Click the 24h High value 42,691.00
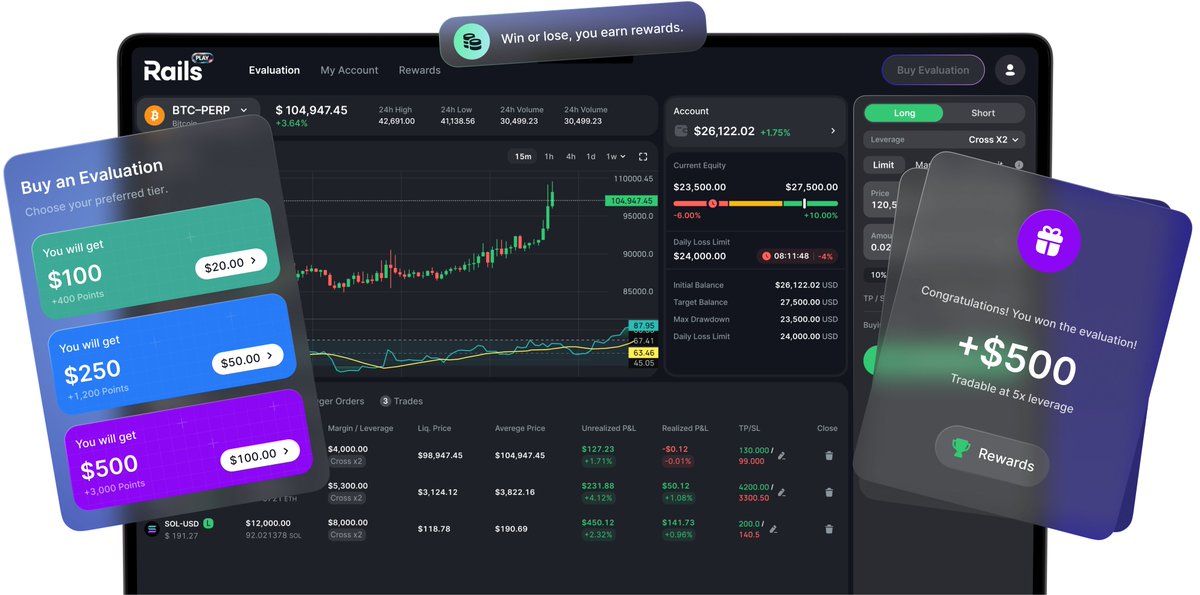 point(396,121)
